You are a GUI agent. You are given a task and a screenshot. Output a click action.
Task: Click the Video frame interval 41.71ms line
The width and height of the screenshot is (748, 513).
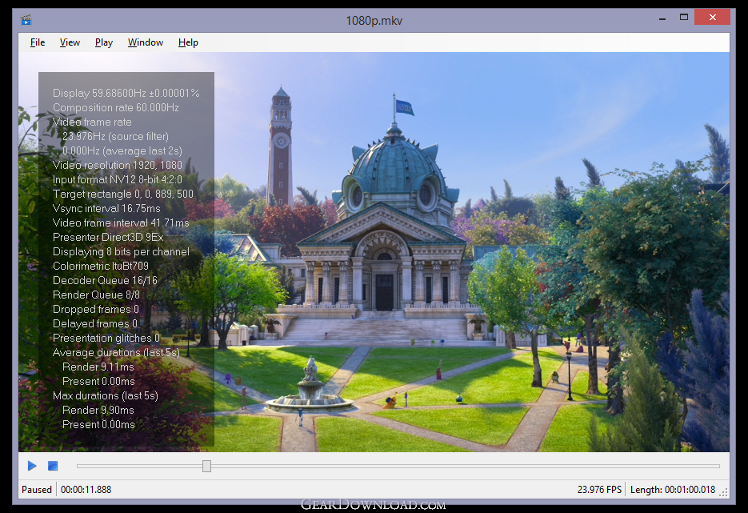121,223
